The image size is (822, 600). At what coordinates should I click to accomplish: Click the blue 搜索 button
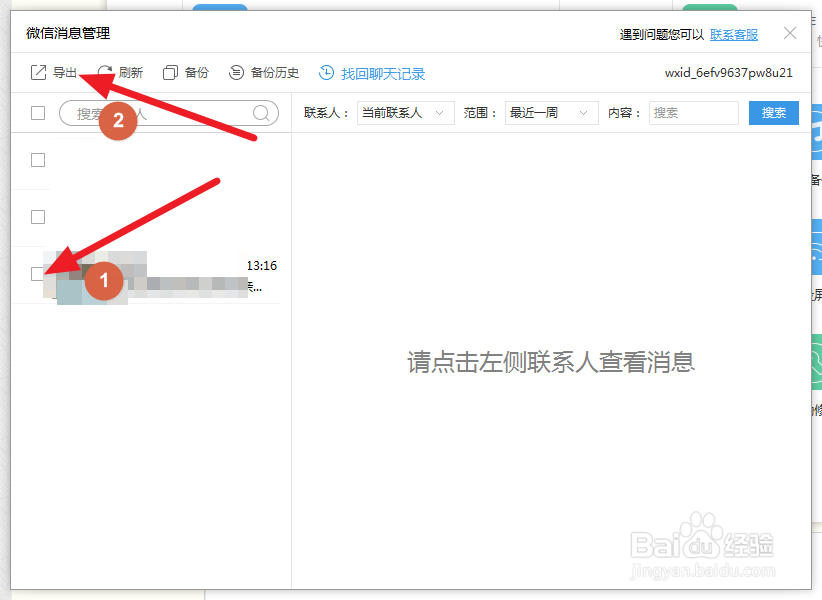coord(774,113)
